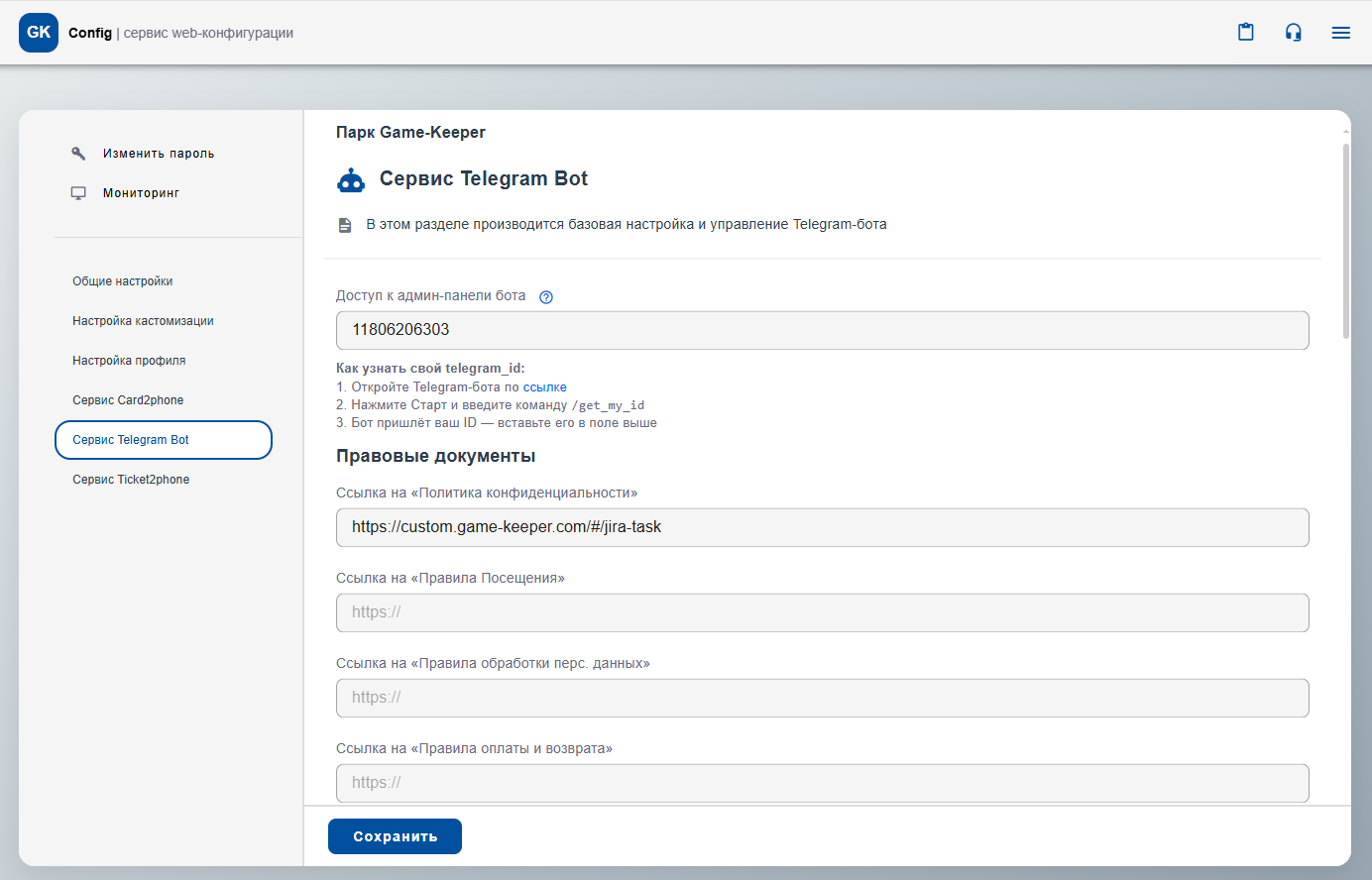Click the Config title text in header
Screen dimensions: 1372x880
[x=90, y=33]
